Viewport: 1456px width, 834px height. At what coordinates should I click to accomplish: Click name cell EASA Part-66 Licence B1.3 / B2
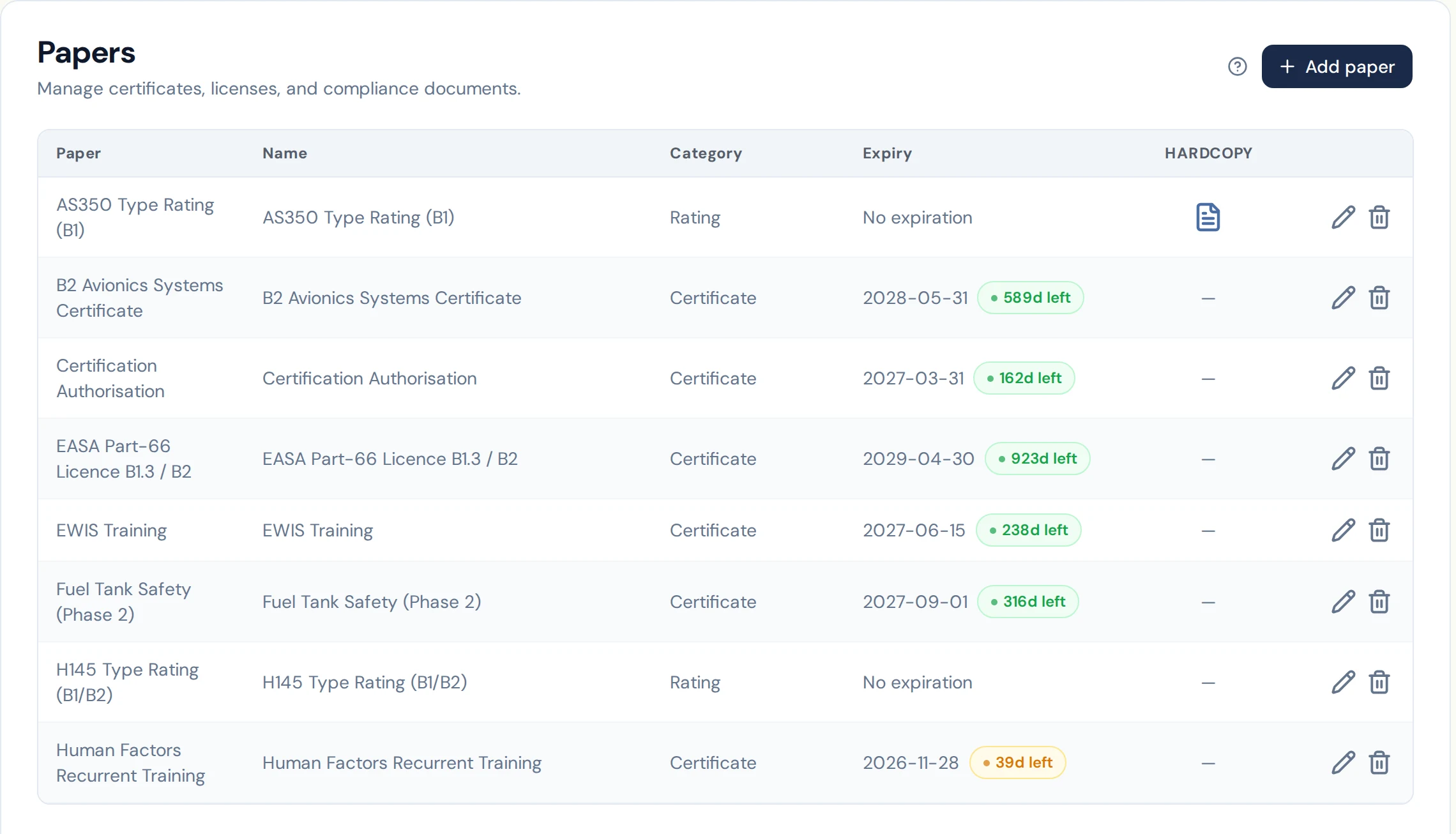pos(390,459)
